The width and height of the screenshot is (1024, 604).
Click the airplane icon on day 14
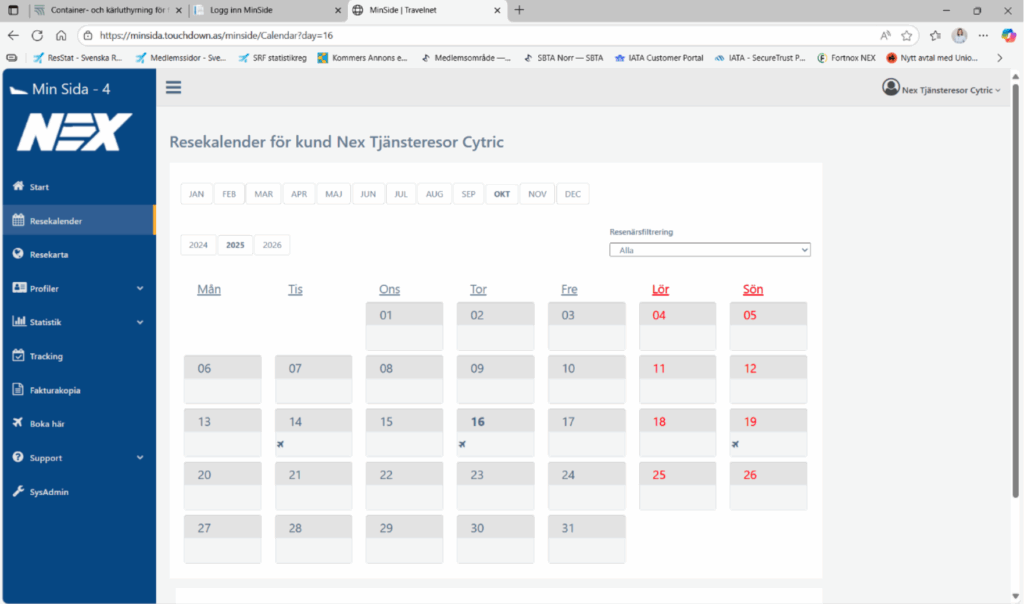coord(281,444)
